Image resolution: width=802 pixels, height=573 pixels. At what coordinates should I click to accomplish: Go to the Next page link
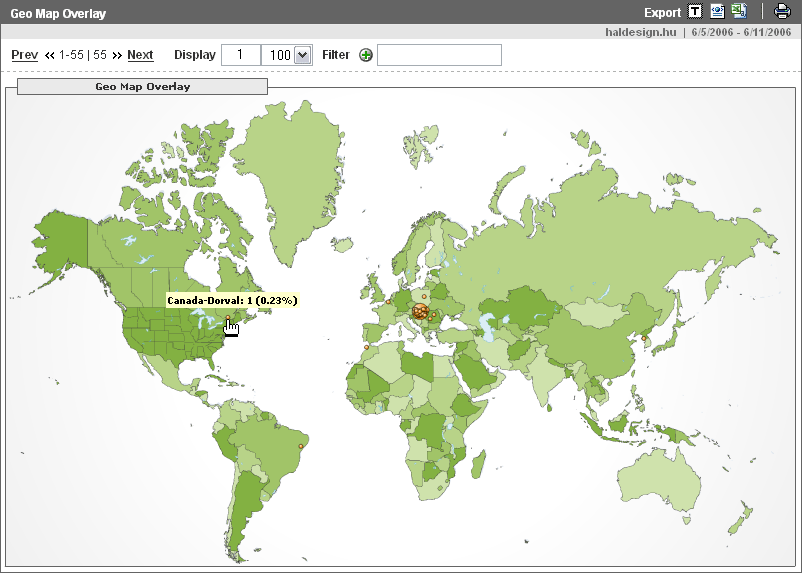coord(140,55)
